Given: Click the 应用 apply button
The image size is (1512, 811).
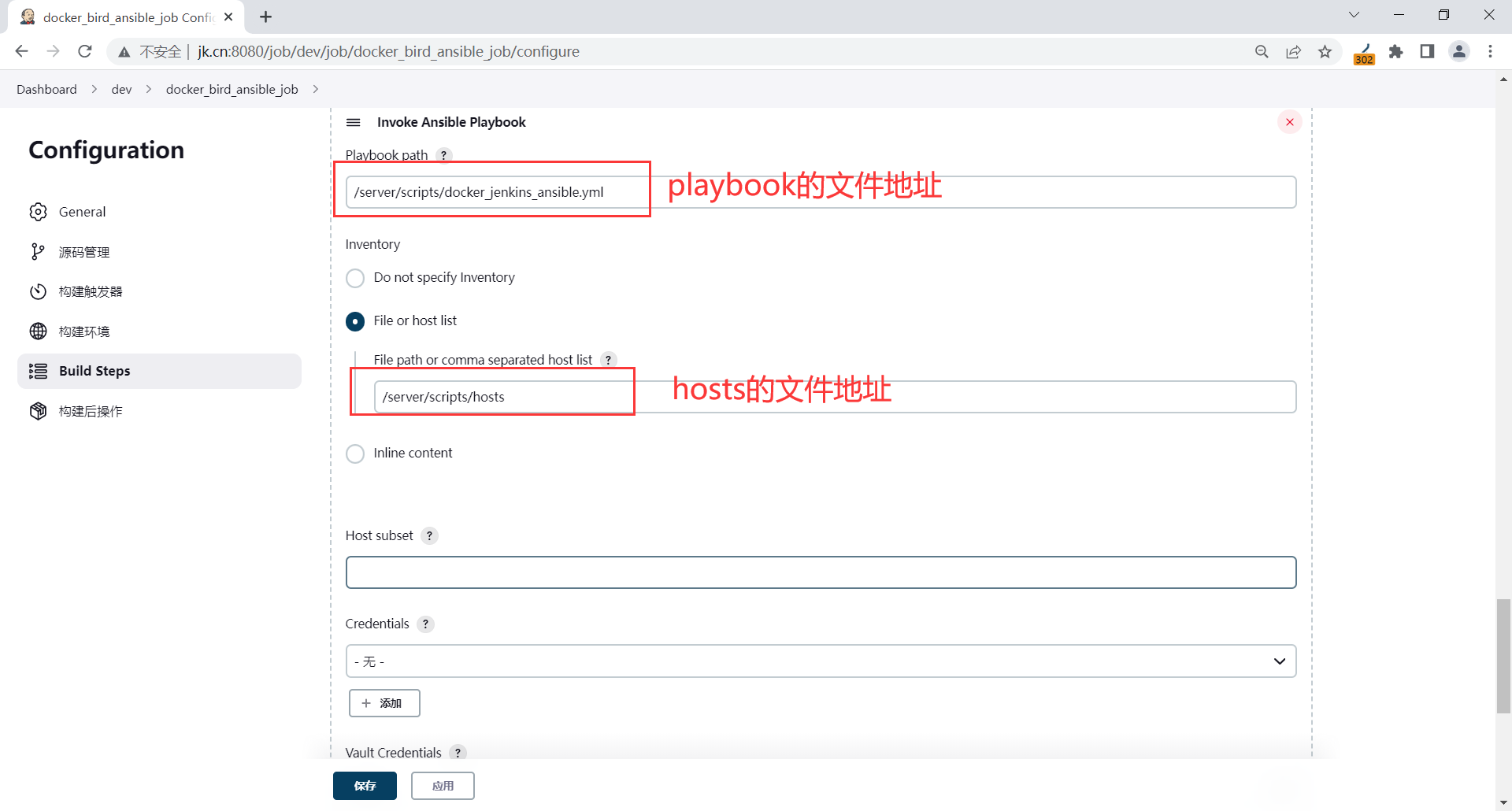Looking at the screenshot, I should tap(443, 786).
